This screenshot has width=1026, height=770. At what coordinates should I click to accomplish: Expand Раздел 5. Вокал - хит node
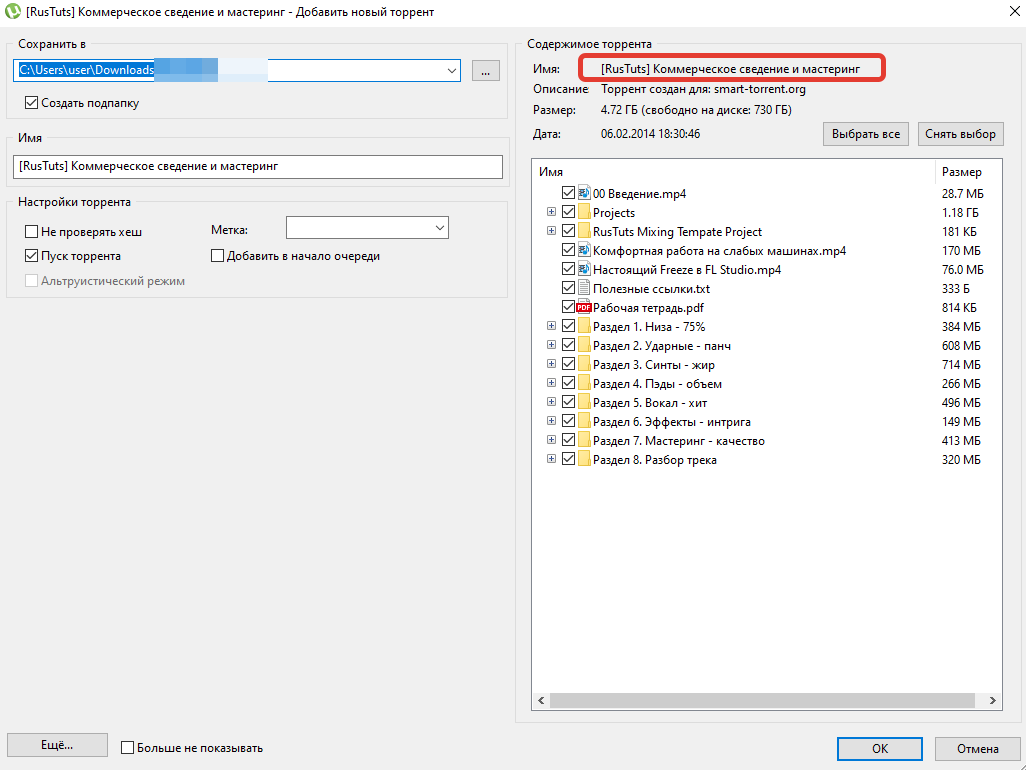(x=552, y=401)
